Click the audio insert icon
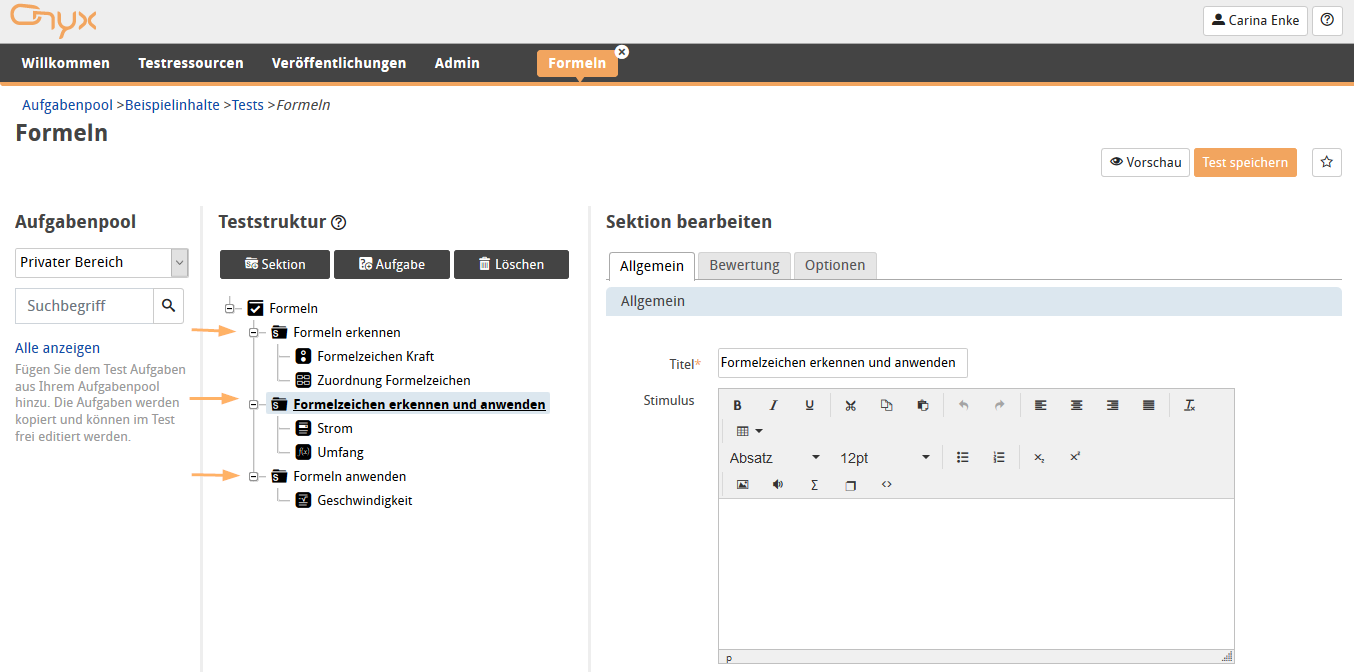 click(x=778, y=484)
